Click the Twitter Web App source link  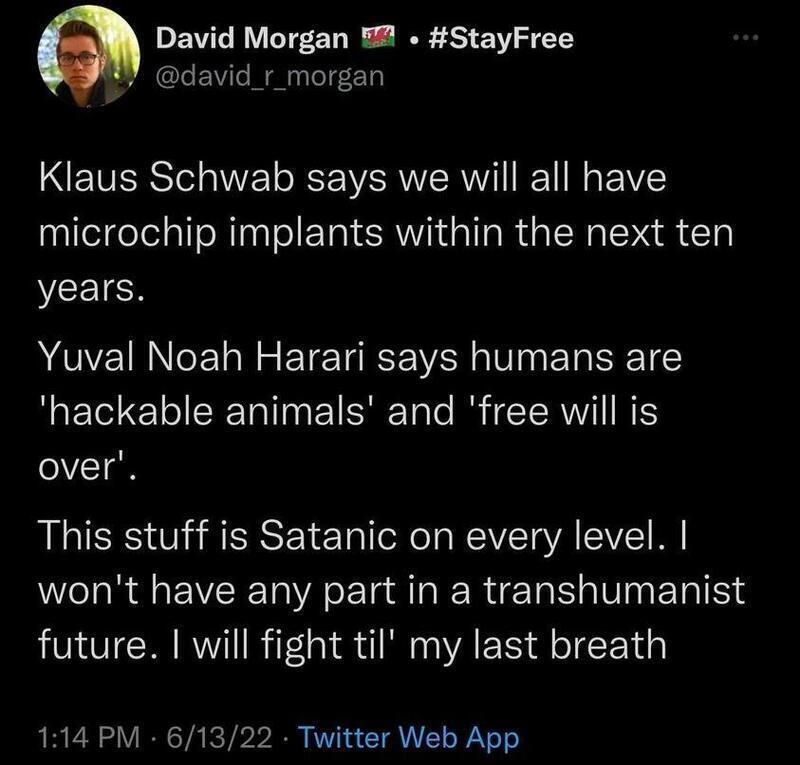(x=408, y=737)
